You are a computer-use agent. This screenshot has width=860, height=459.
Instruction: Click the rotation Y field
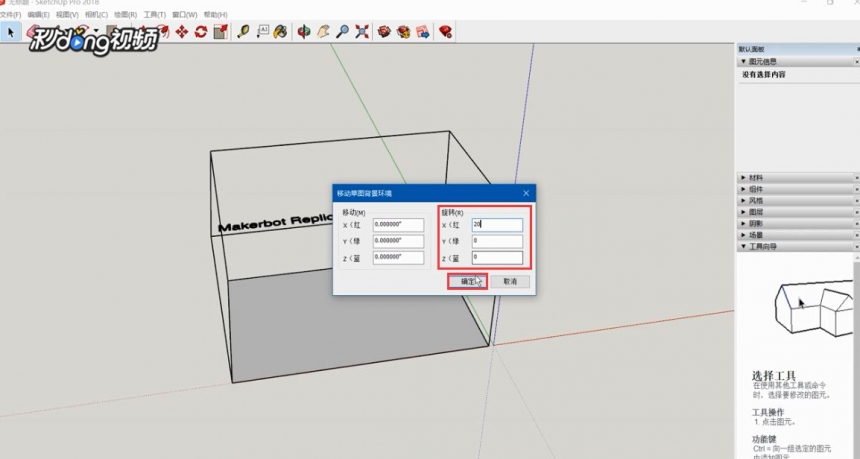tap(497, 241)
